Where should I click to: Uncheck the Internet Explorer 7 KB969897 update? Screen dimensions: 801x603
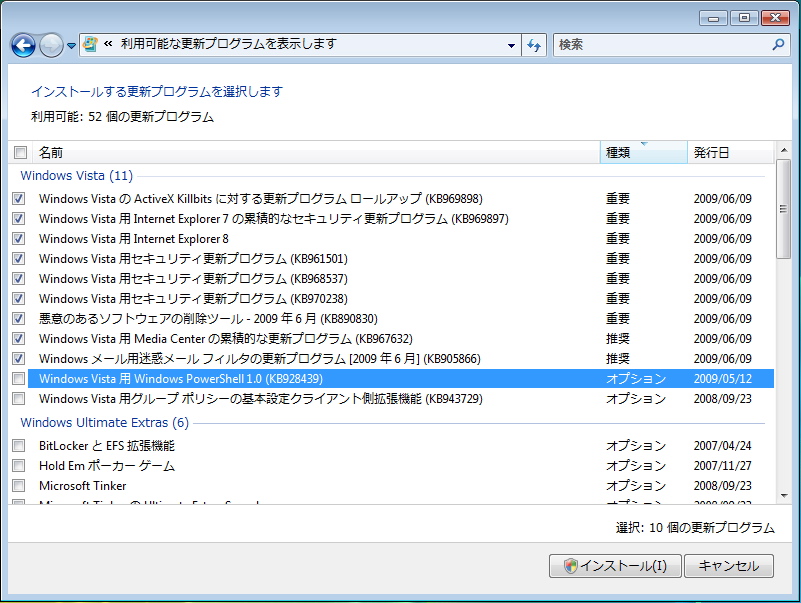pos(19,219)
